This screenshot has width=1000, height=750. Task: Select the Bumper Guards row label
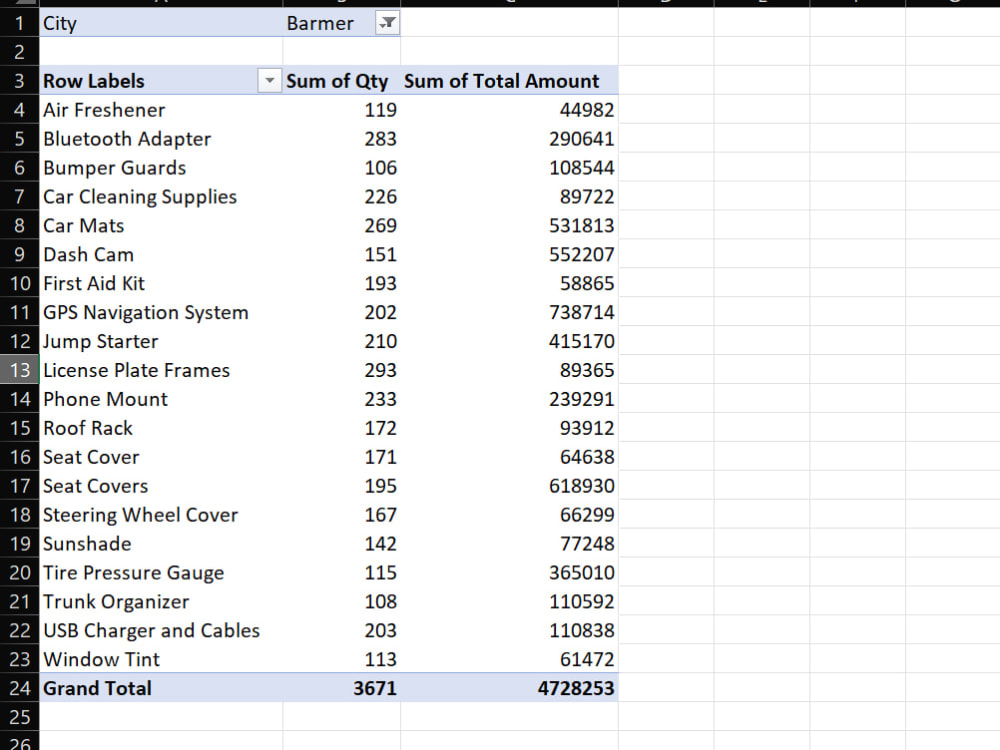coord(161,168)
